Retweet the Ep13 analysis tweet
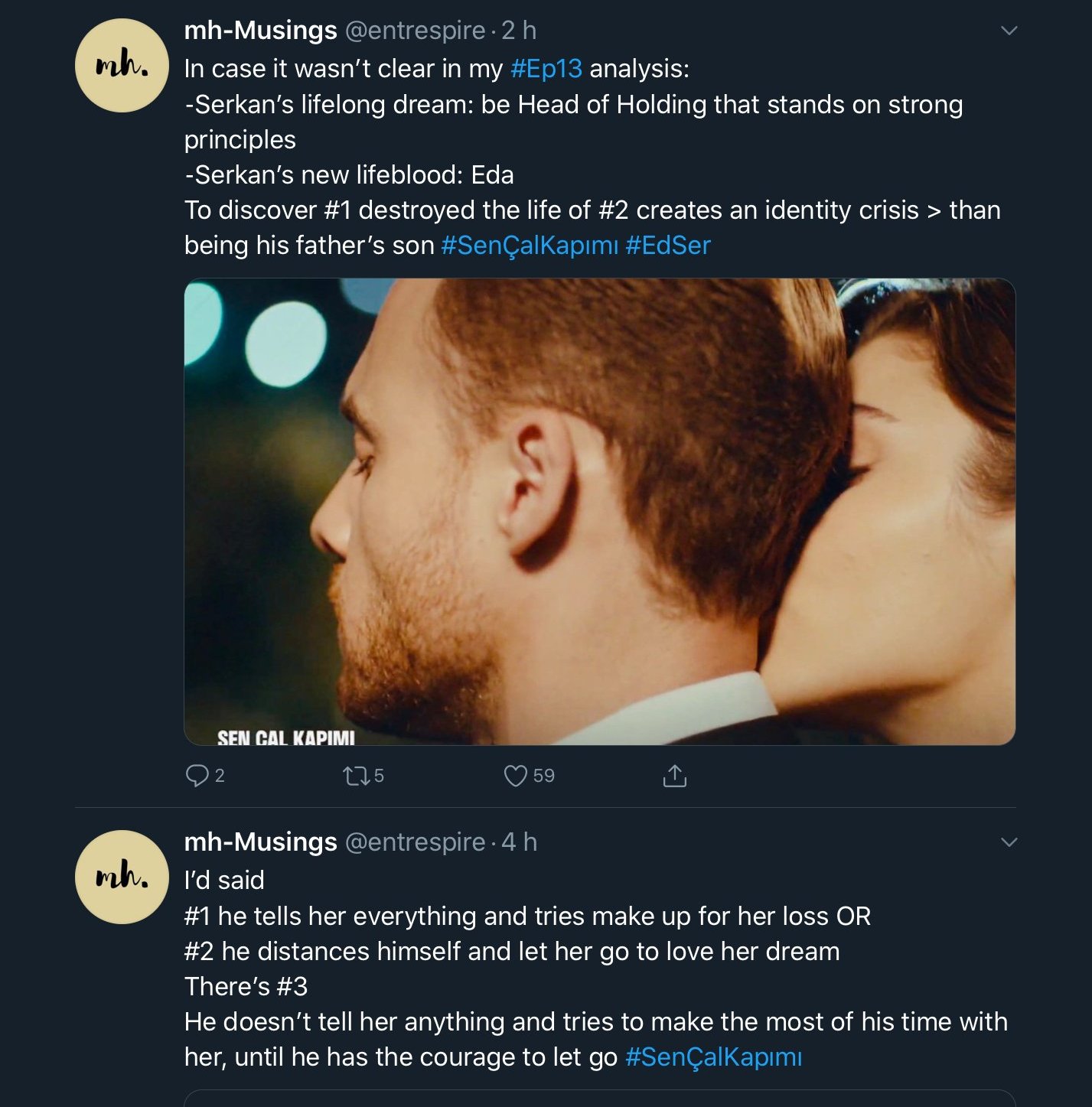The image size is (1092, 1107). click(x=356, y=776)
